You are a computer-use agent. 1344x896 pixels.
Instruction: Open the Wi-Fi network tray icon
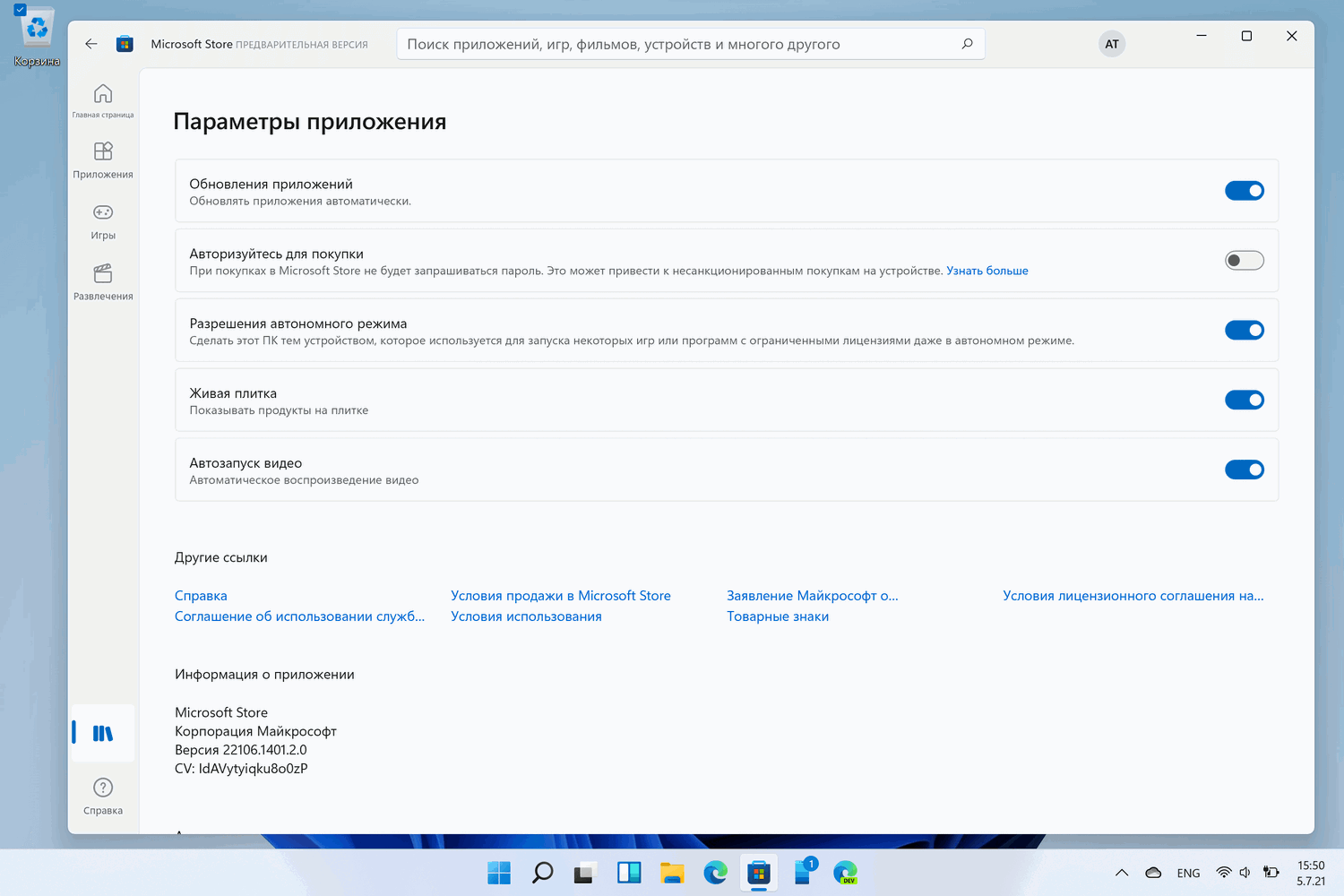pyautogui.click(x=1223, y=873)
